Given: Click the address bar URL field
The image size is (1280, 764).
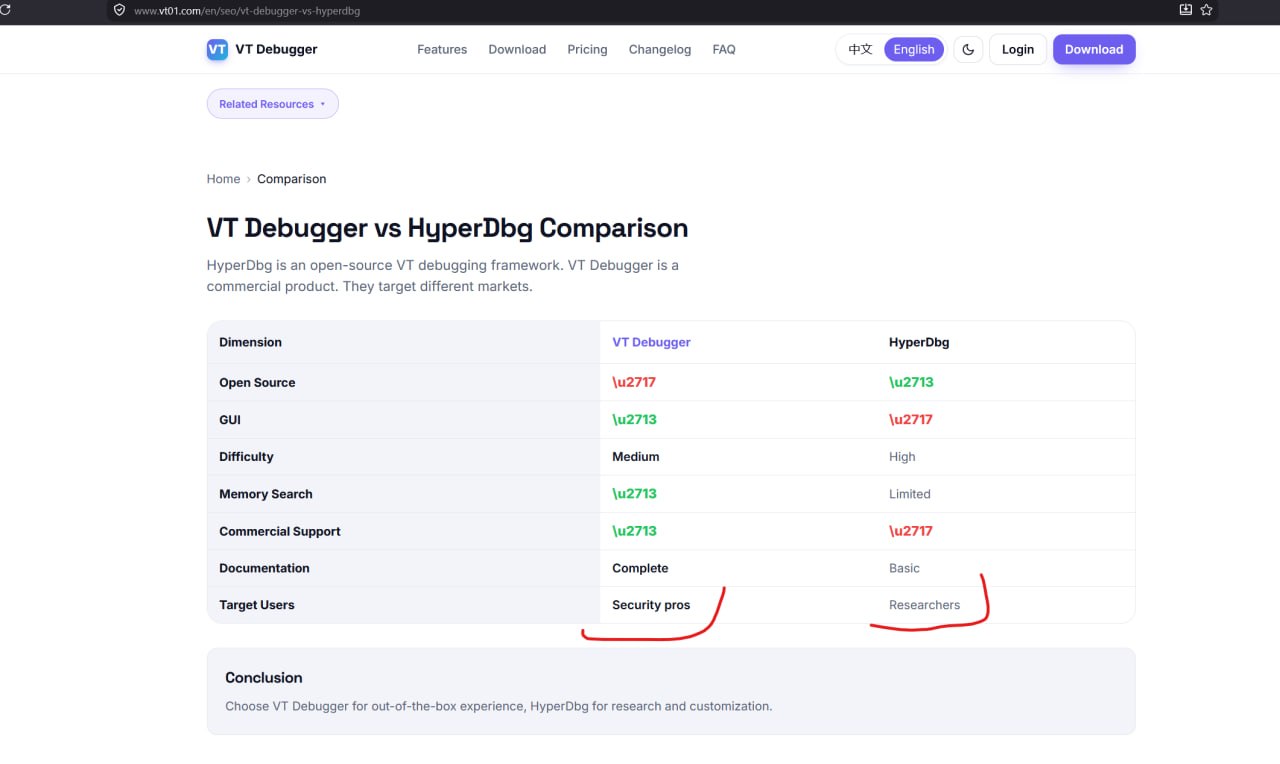Looking at the screenshot, I should coord(640,11).
